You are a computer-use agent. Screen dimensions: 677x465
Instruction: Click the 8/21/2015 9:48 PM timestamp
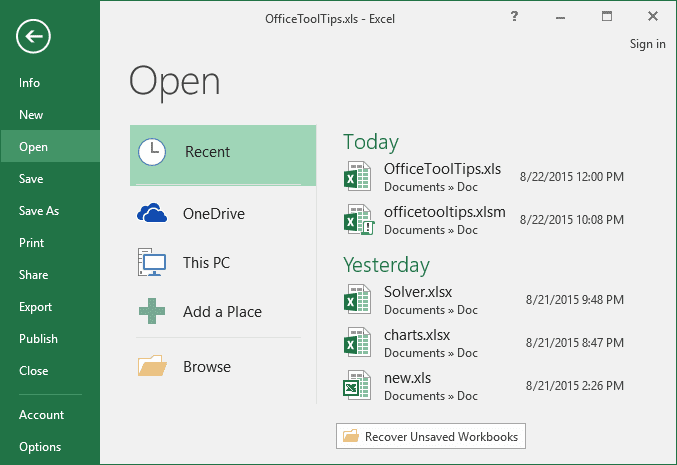click(x=575, y=300)
